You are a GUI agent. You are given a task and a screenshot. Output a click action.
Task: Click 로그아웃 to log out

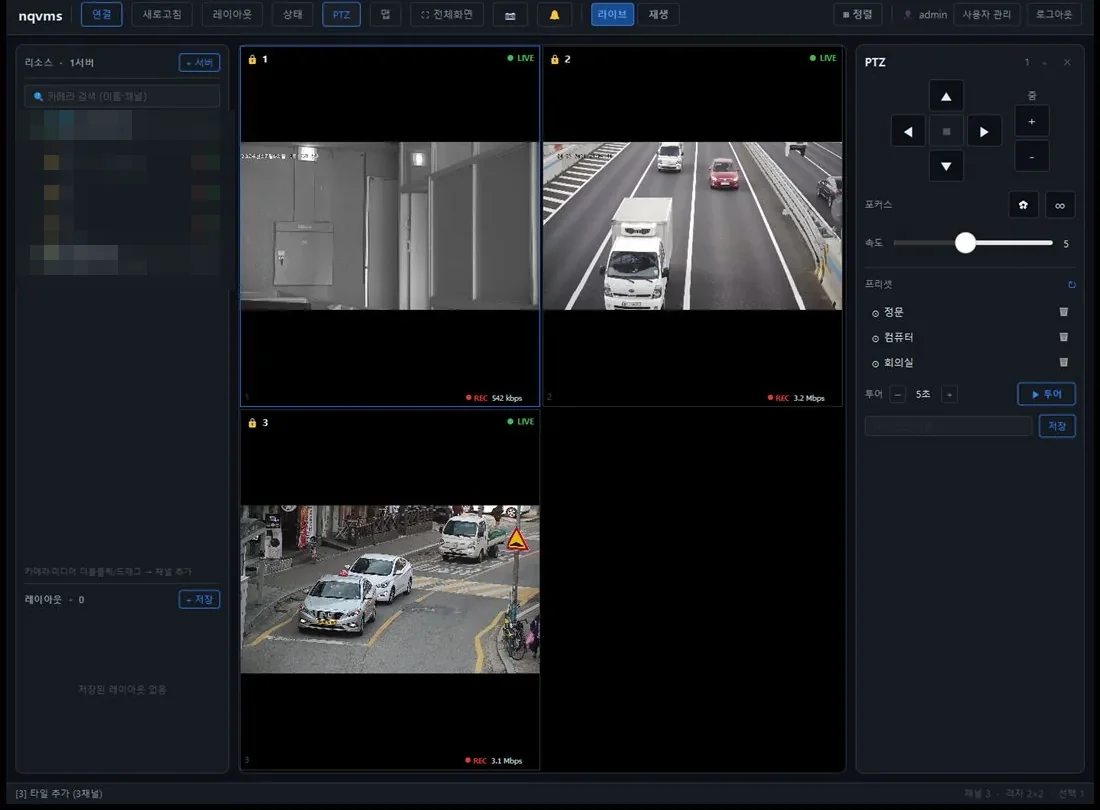point(1054,15)
